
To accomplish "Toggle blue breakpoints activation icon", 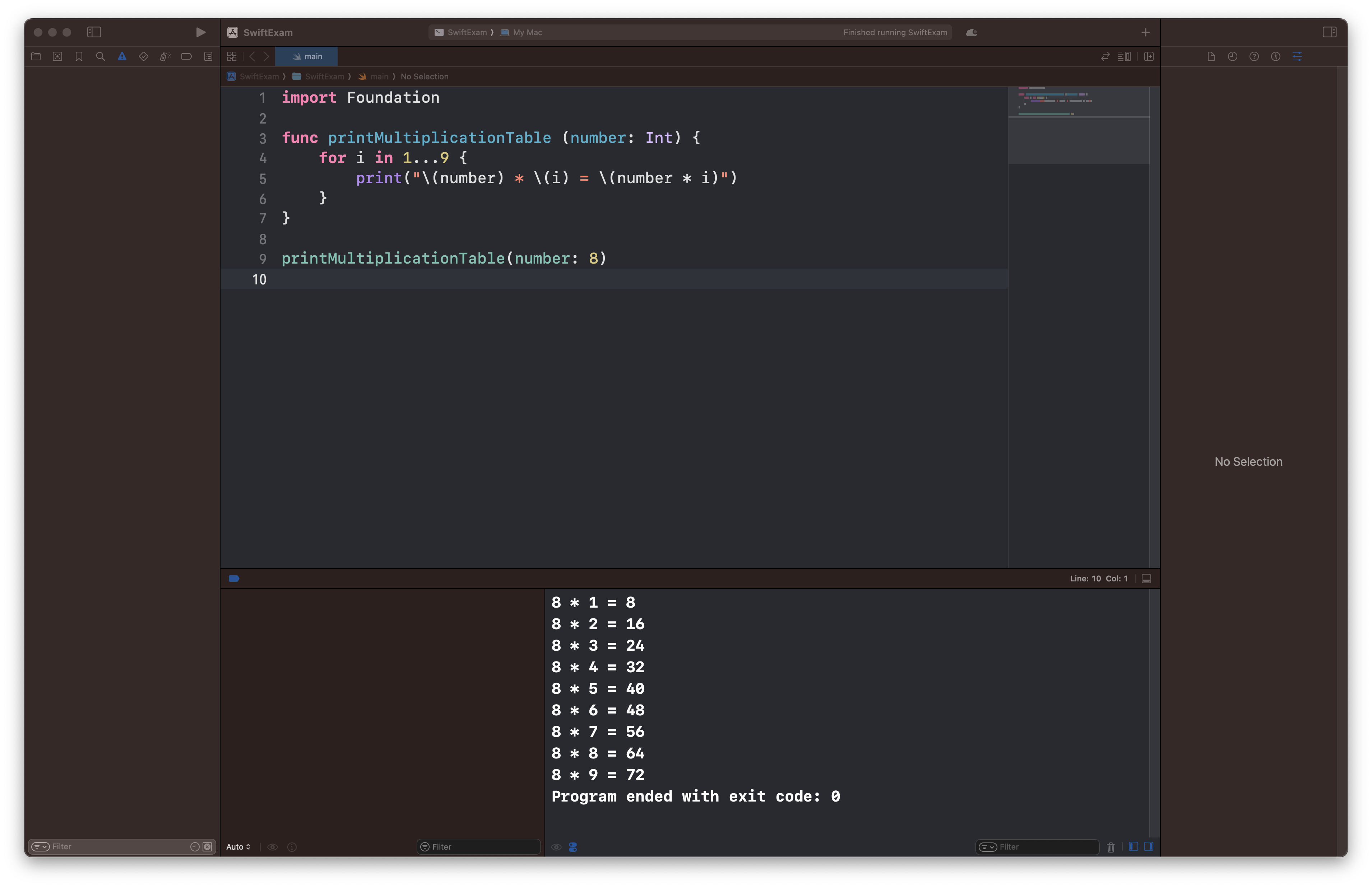I will point(234,578).
